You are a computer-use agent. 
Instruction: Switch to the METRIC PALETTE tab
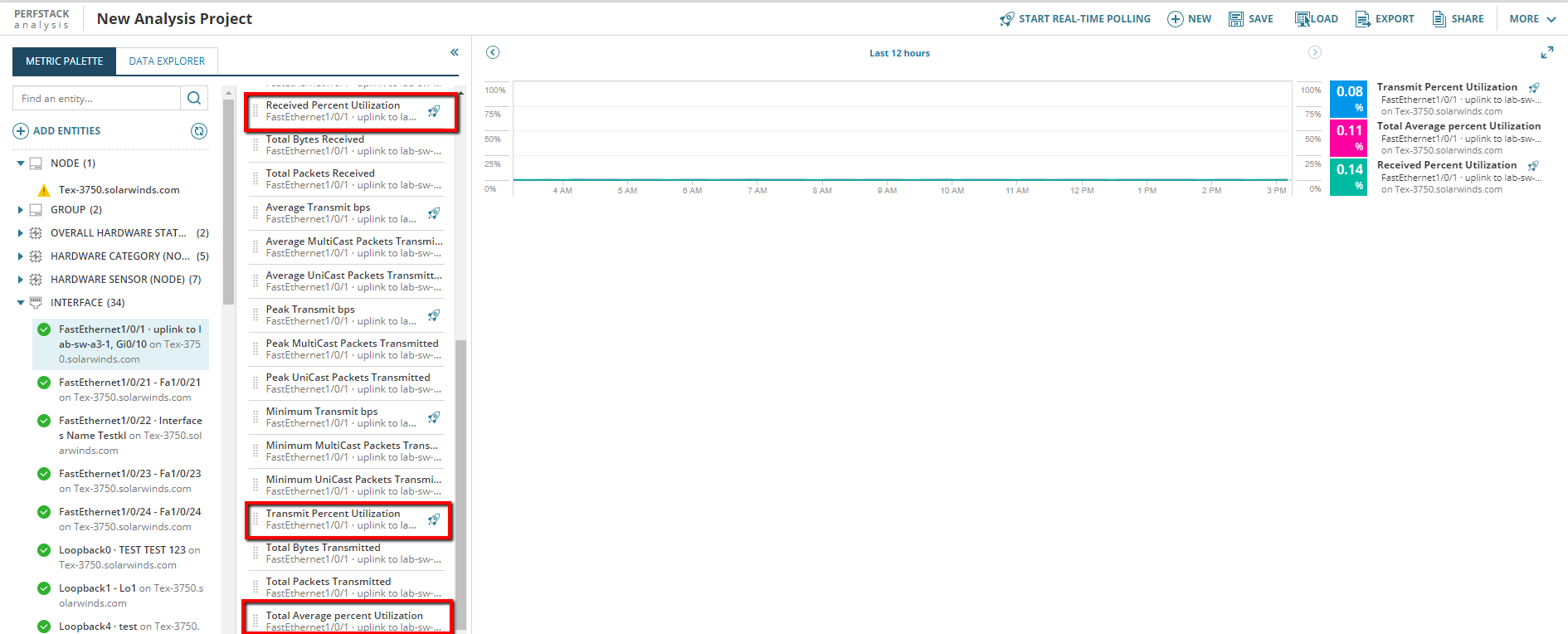pos(64,61)
